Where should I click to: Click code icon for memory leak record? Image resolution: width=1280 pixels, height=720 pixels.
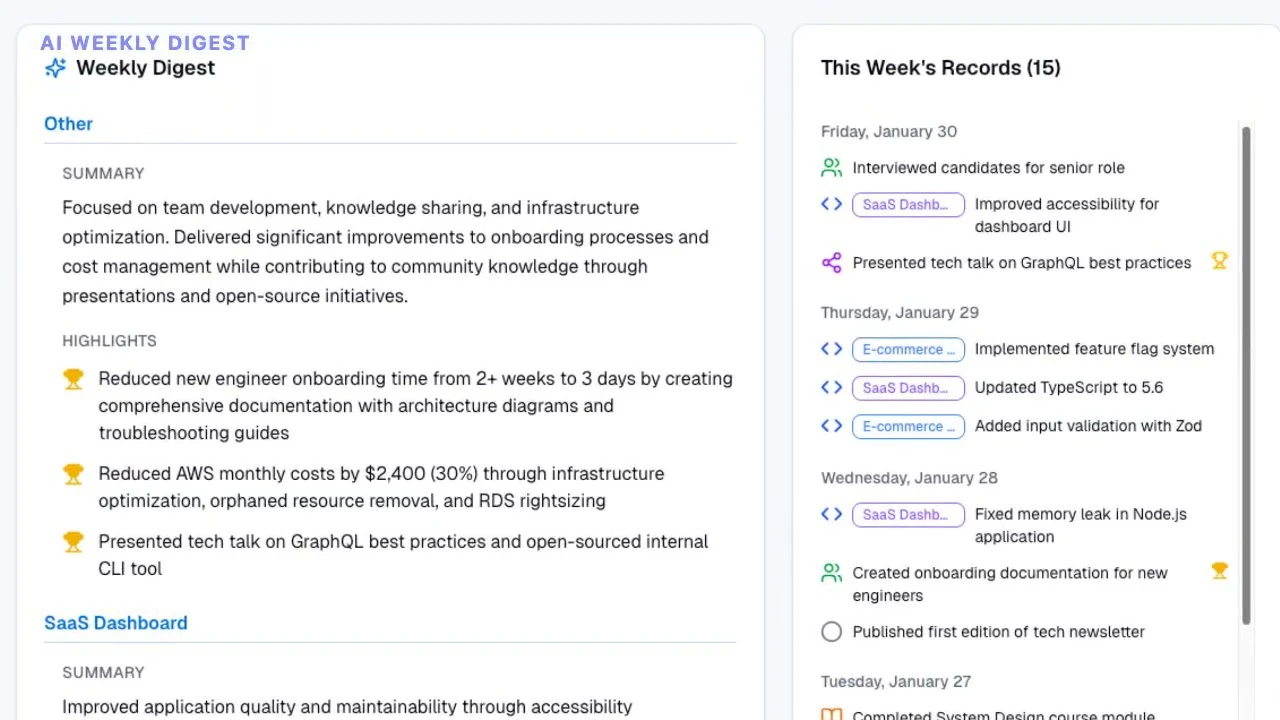[x=831, y=514]
